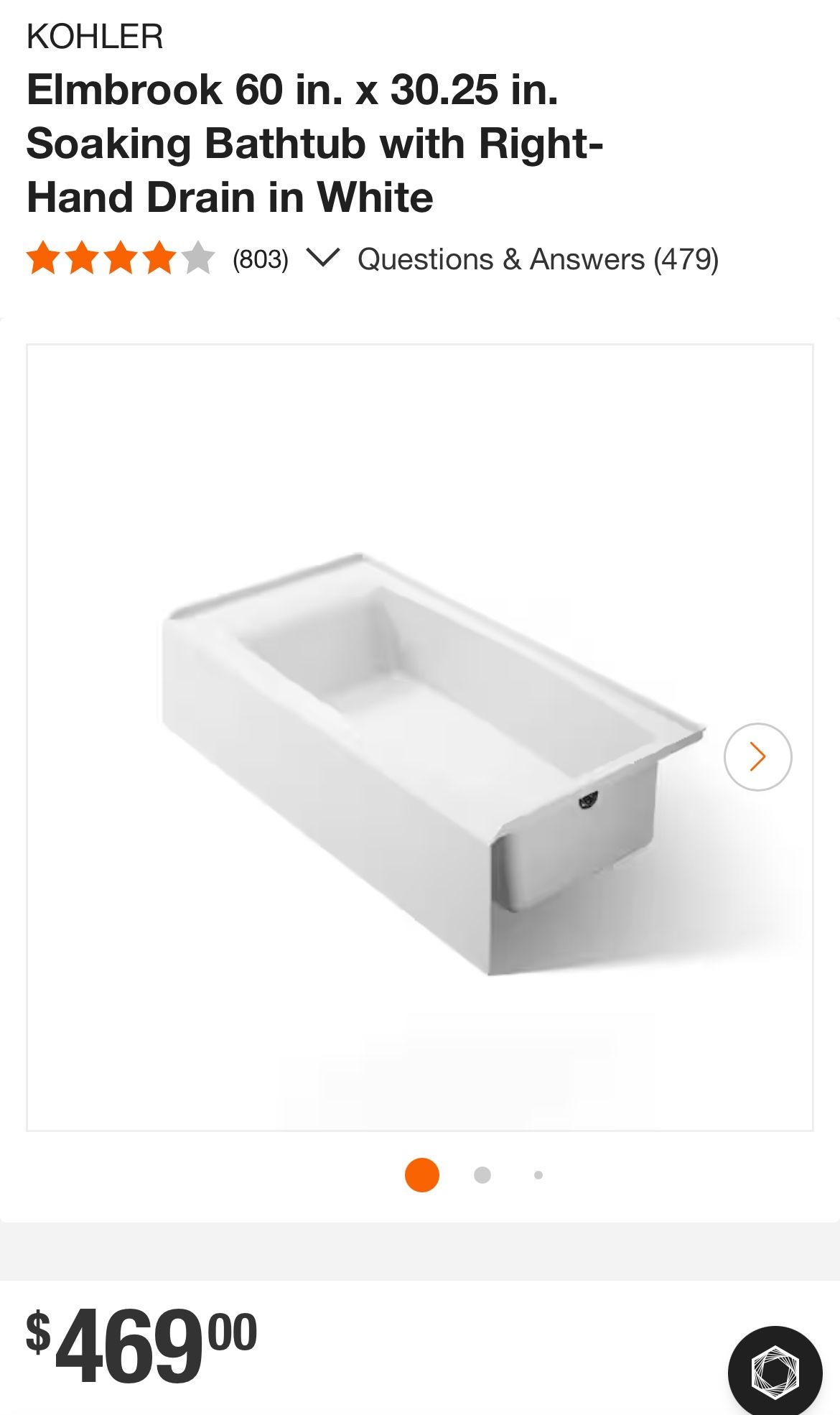Click the KOHLER brand name

(x=95, y=37)
